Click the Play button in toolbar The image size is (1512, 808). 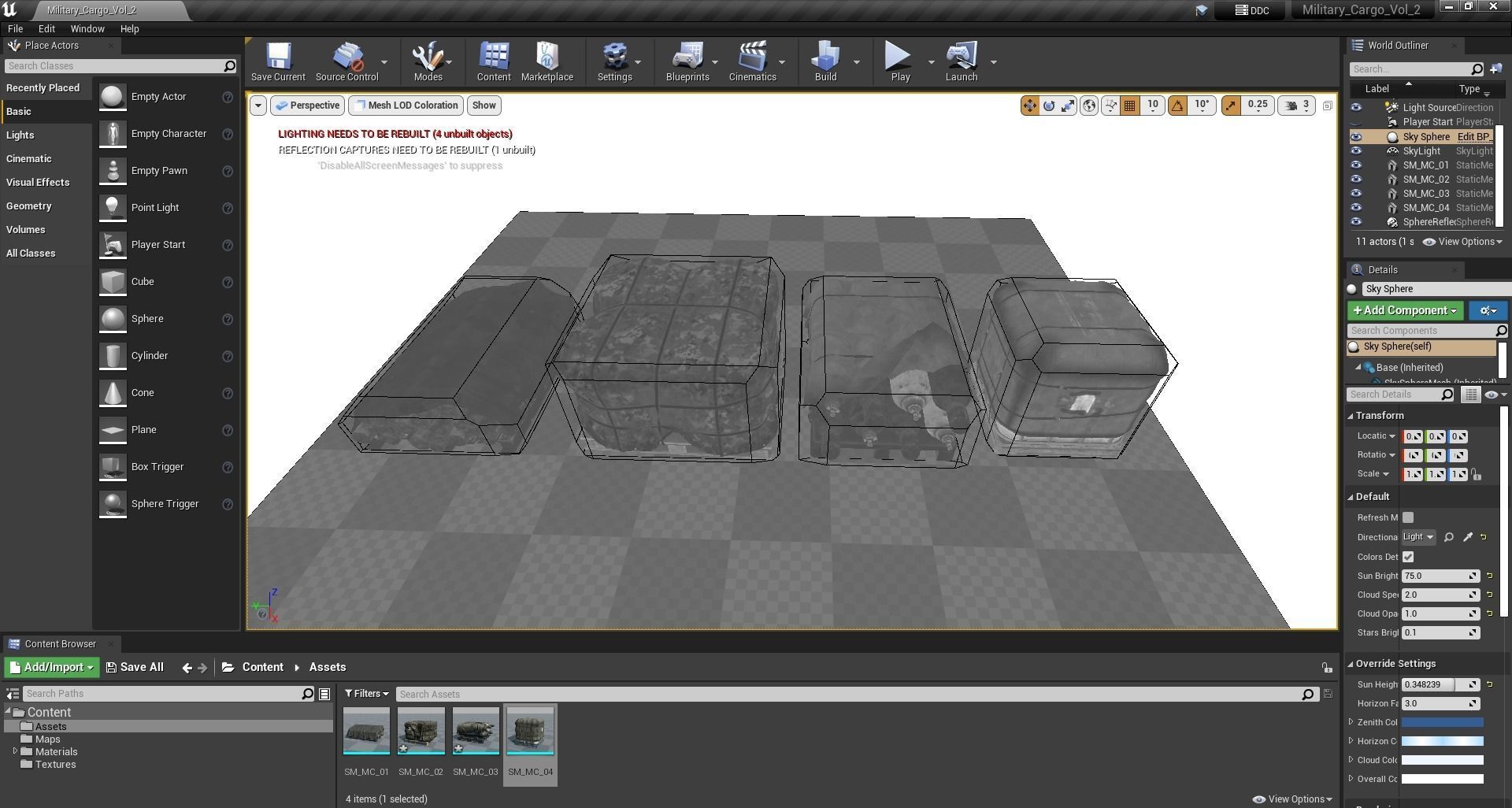[899, 61]
